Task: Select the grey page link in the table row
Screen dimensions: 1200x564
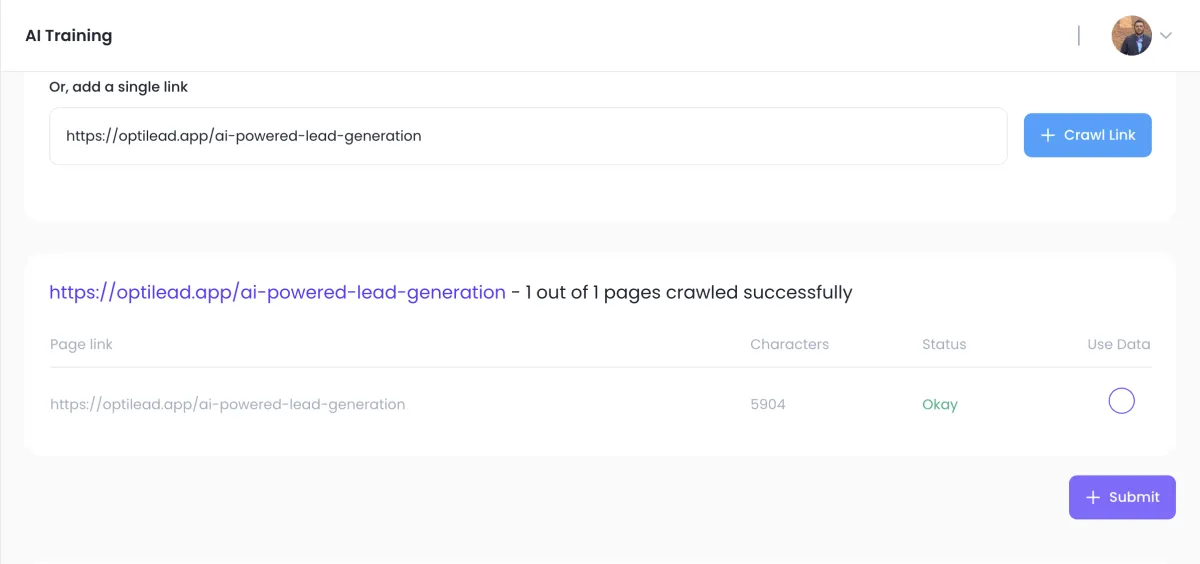Action: (227, 405)
